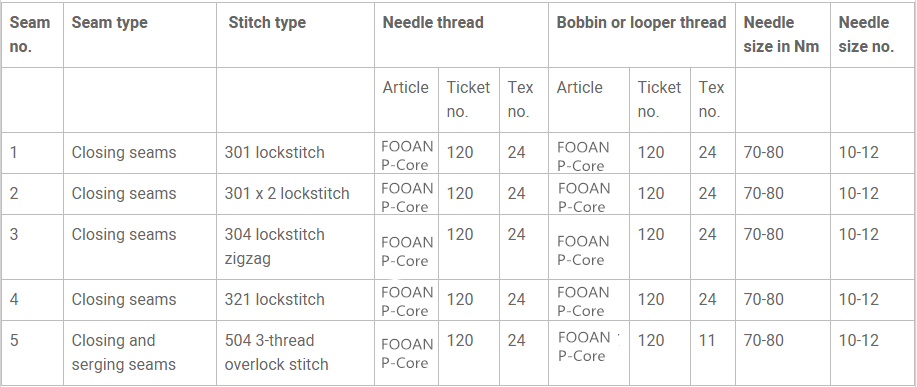Select the 'Needle size in Nm' header
The height and width of the screenshot is (387, 917).
coord(781,34)
